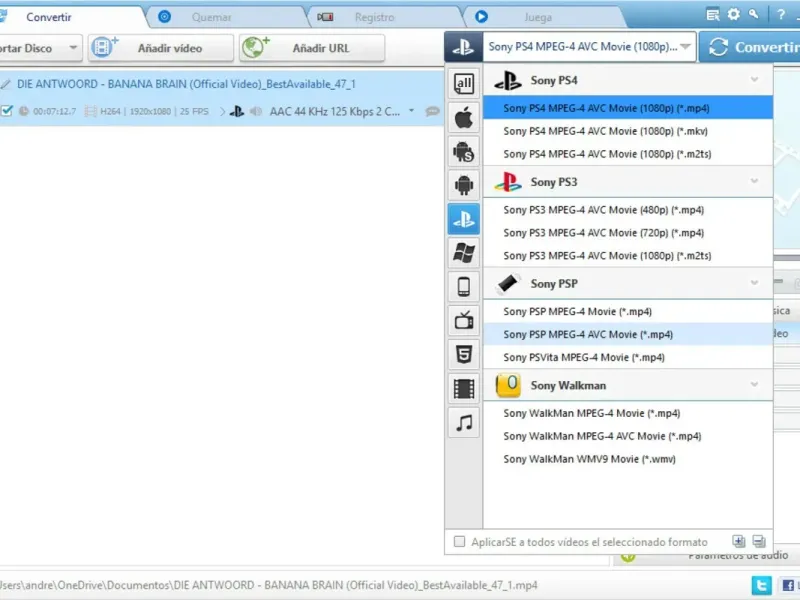Click the list menu icon near gear
Viewport: 800px width, 600px height.
[x=713, y=15]
